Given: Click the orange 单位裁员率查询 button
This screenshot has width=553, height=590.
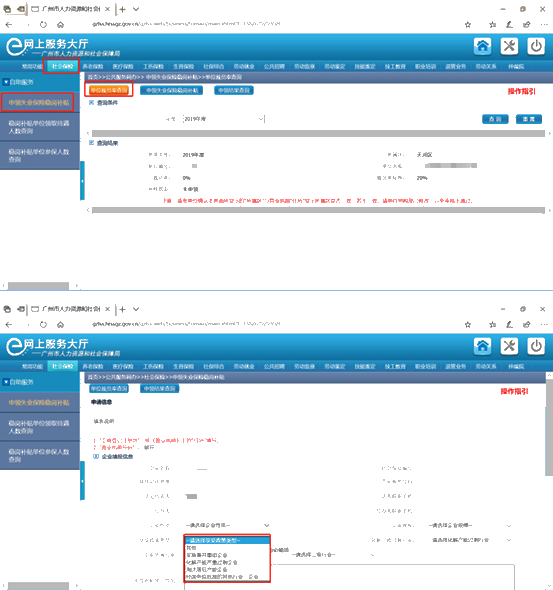Looking at the screenshot, I should pos(109,90).
